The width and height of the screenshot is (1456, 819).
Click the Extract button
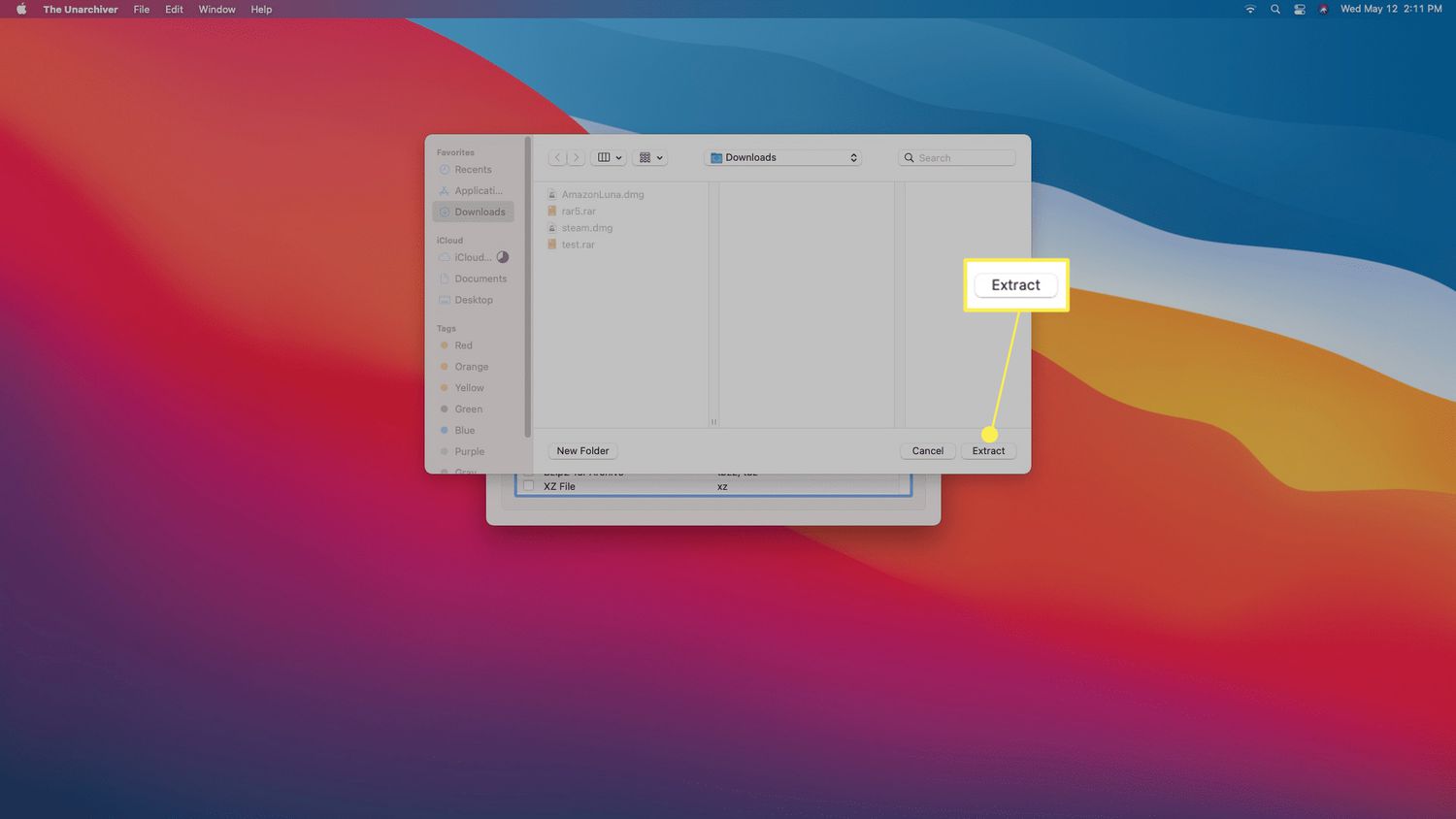pos(988,451)
